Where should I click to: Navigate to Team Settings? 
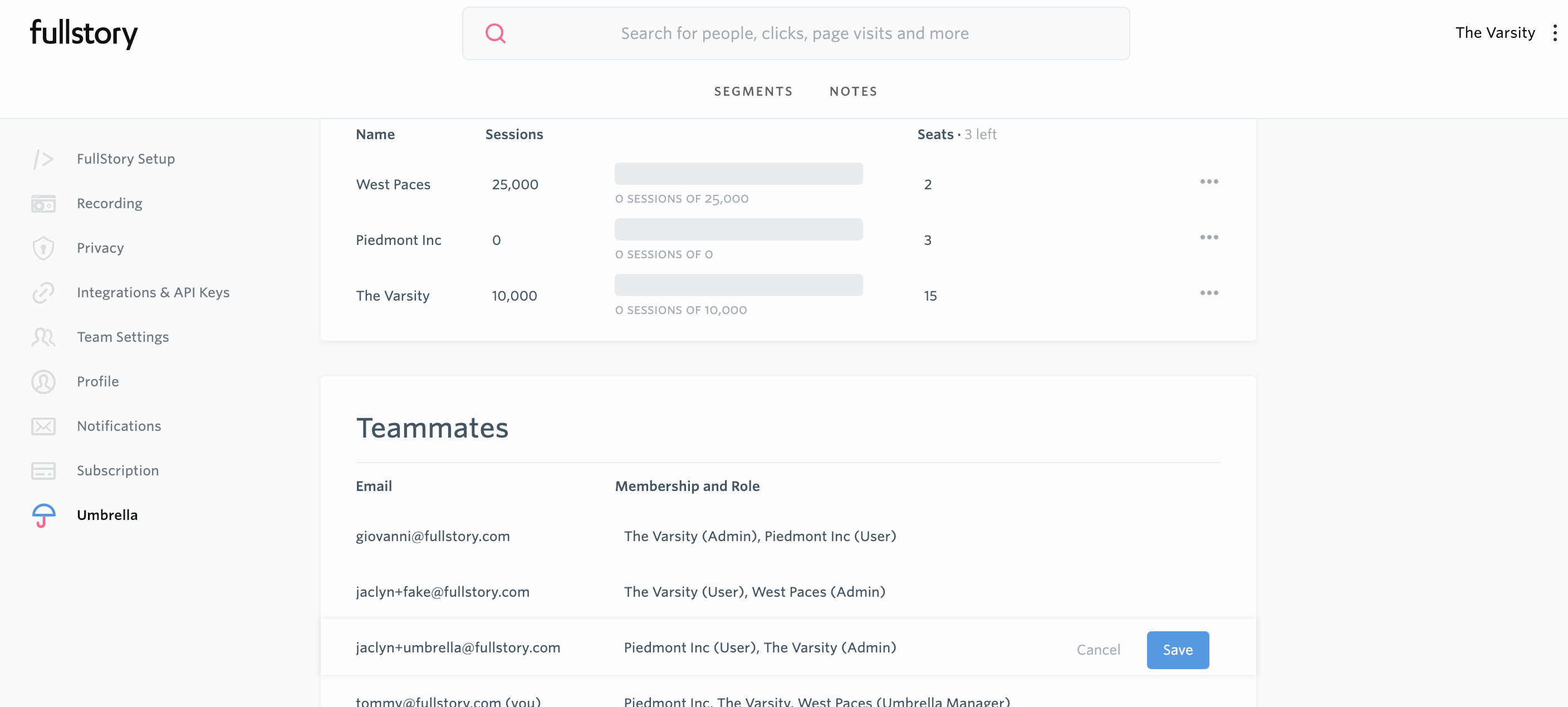pos(123,337)
